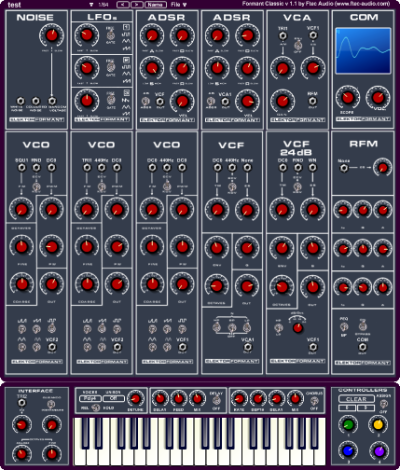Open the Voices Poly4 selector
The height and width of the screenshot is (470, 400).
click(x=90, y=398)
